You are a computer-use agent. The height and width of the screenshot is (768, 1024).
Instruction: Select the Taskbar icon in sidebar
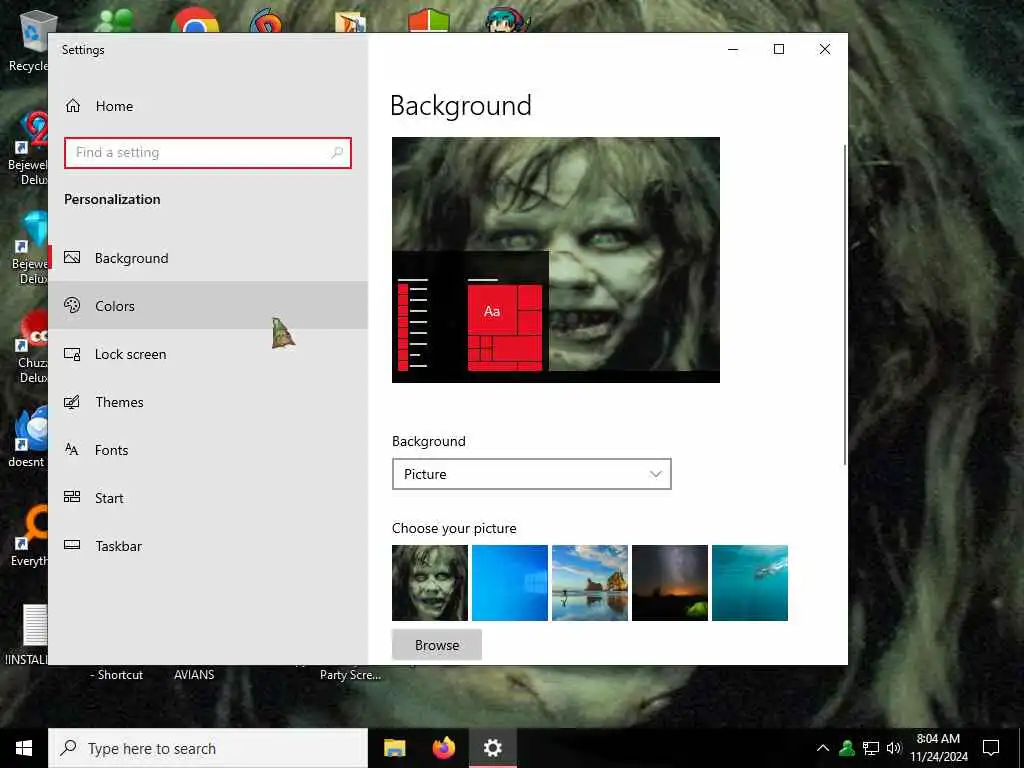click(72, 545)
